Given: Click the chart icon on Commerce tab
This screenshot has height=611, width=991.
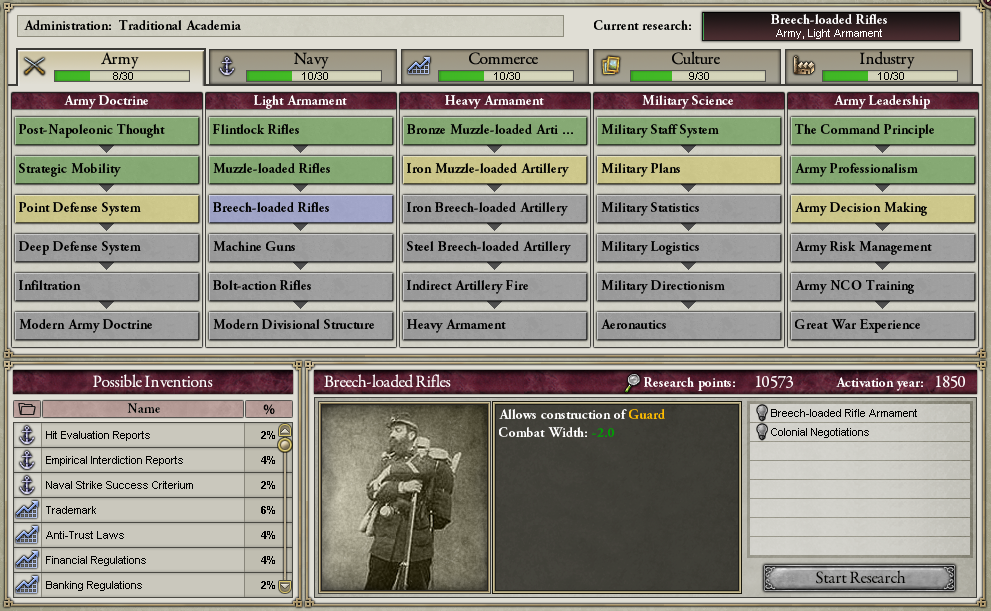Looking at the screenshot, I should (418, 66).
